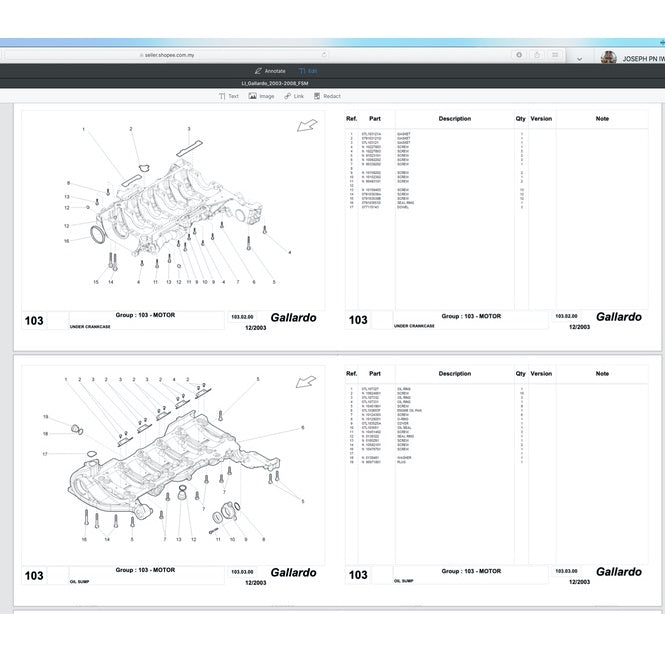This screenshot has height=665, width=665.
Task: Select the Link tool
Action: point(293,96)
